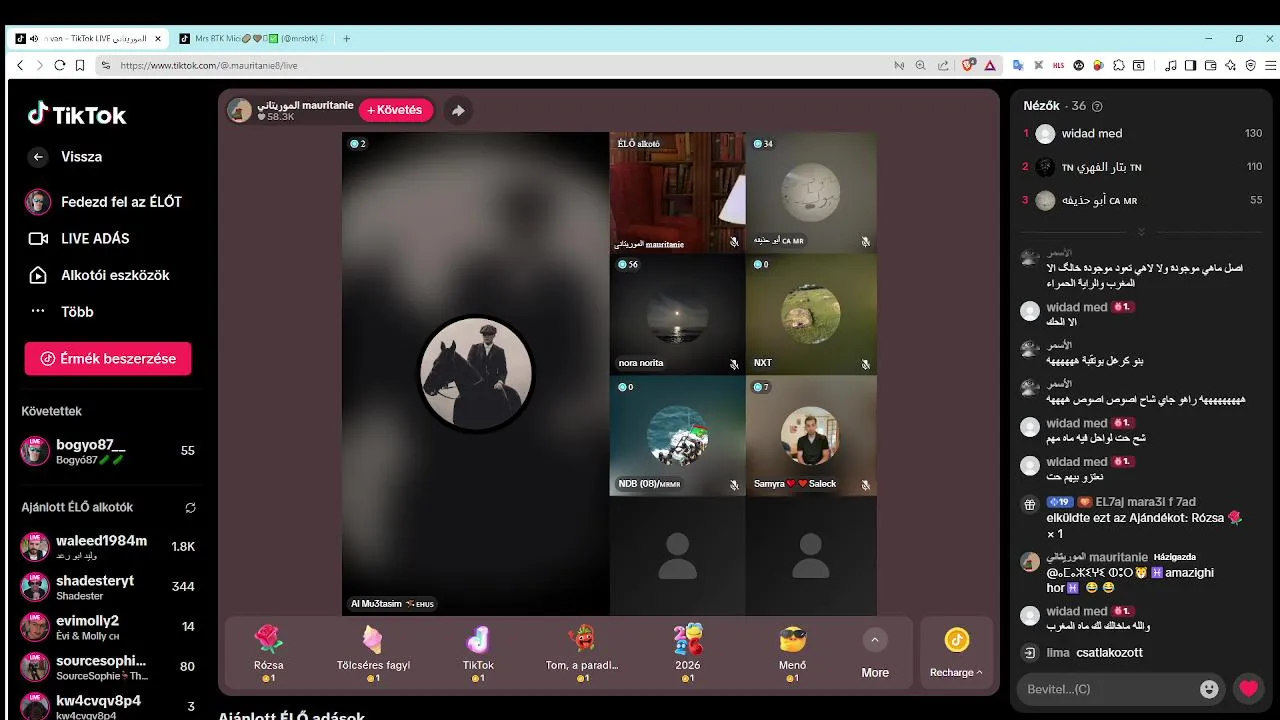Open third-ranked viewer أبو حذيفة
The image size is (1280, 720).
click(x=1142, y=200)
